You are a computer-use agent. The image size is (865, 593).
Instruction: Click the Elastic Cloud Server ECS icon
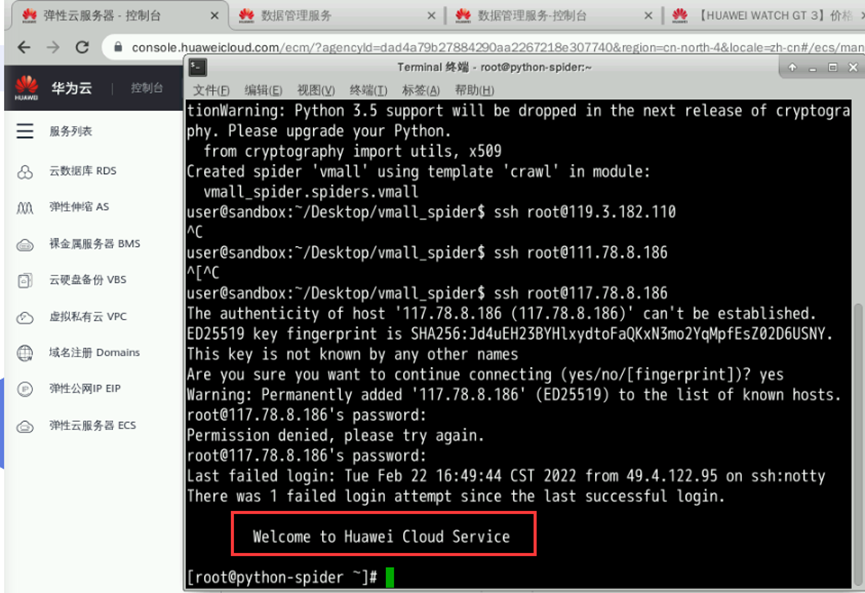[25, 426]
